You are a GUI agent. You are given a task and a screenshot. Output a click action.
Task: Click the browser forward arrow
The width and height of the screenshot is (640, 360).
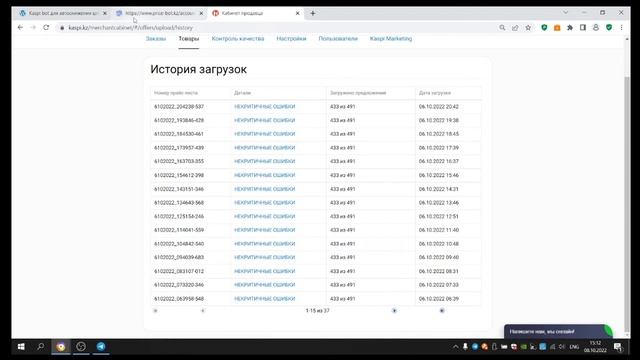(x=33, y=27)
